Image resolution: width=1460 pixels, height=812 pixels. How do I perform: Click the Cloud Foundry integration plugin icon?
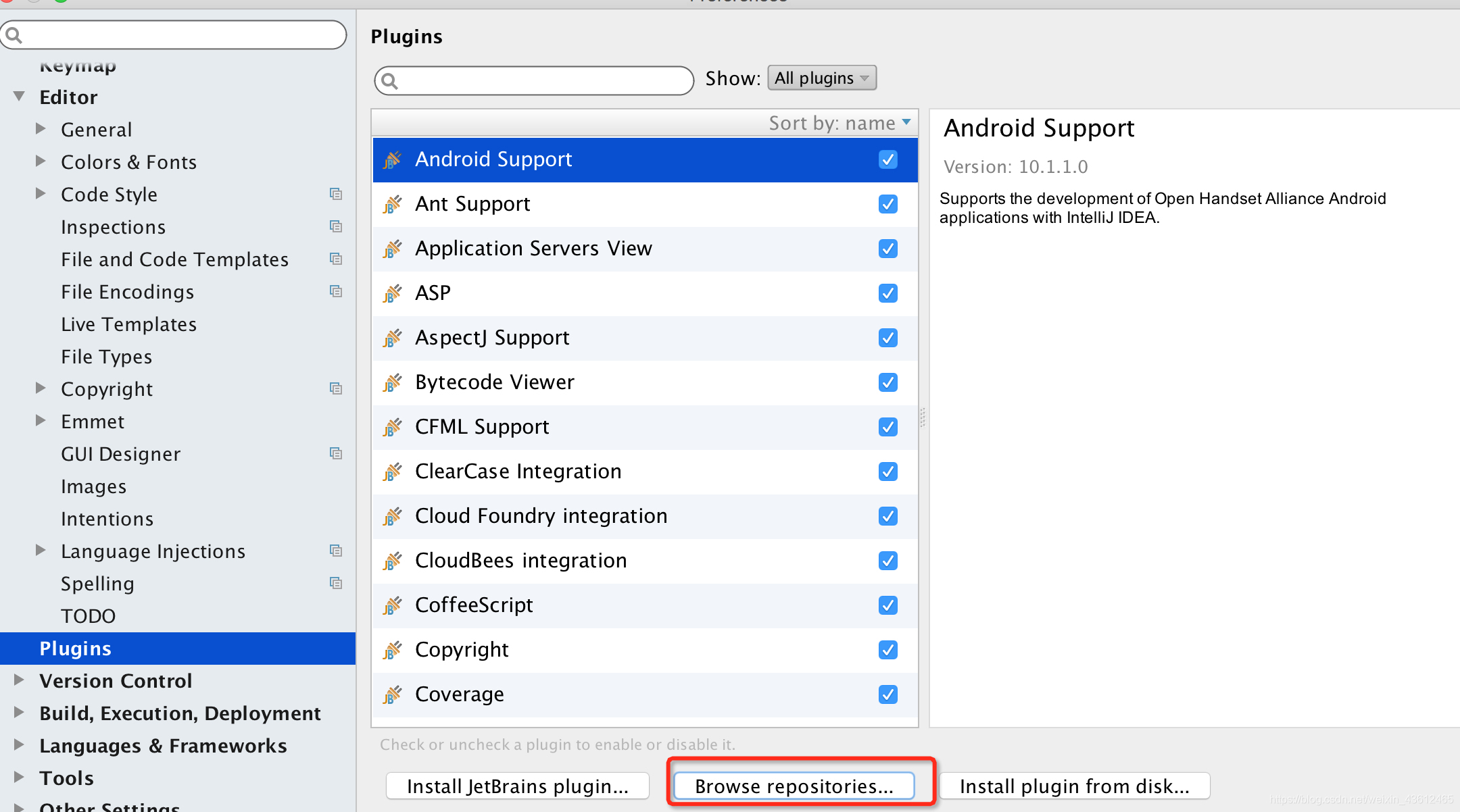tap(392, 517)
